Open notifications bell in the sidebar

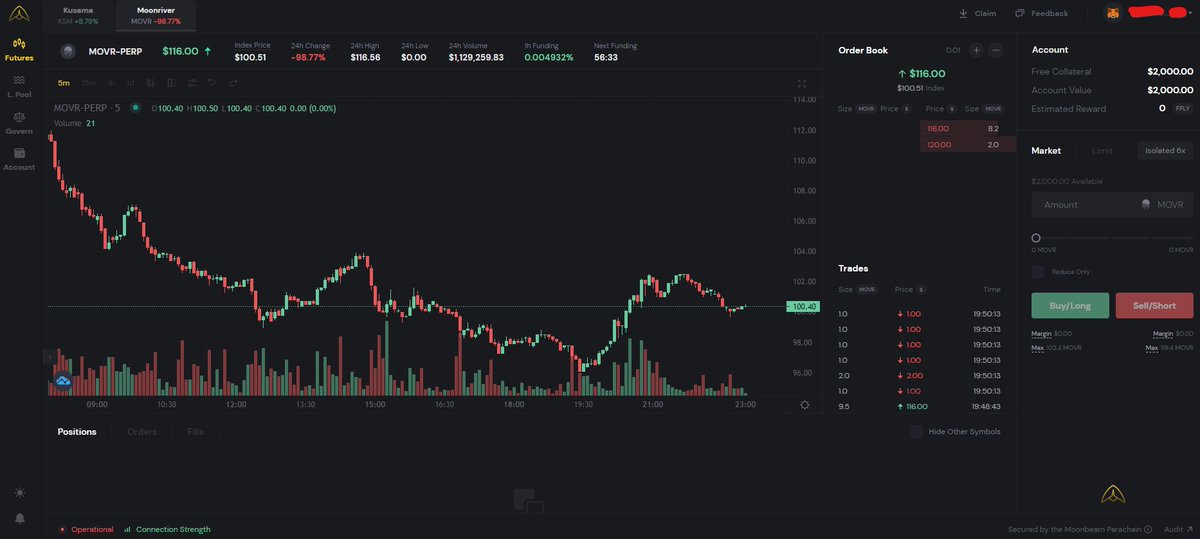tap(20, 518)
